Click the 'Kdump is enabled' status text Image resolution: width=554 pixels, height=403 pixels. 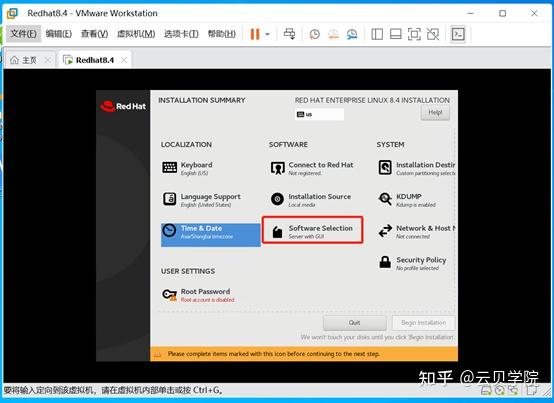[416, 205]
